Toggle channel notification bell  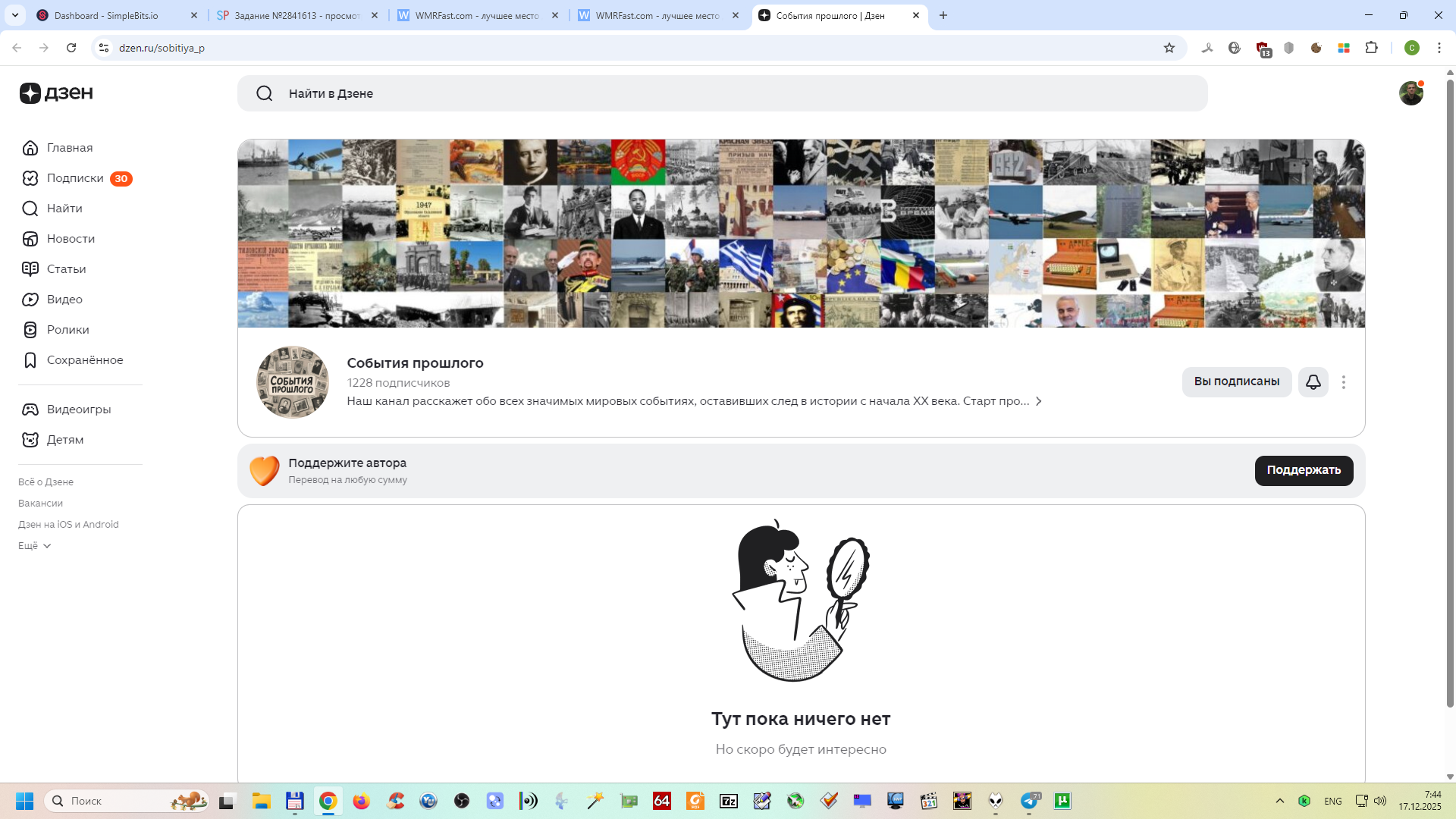click(1313, 382)
